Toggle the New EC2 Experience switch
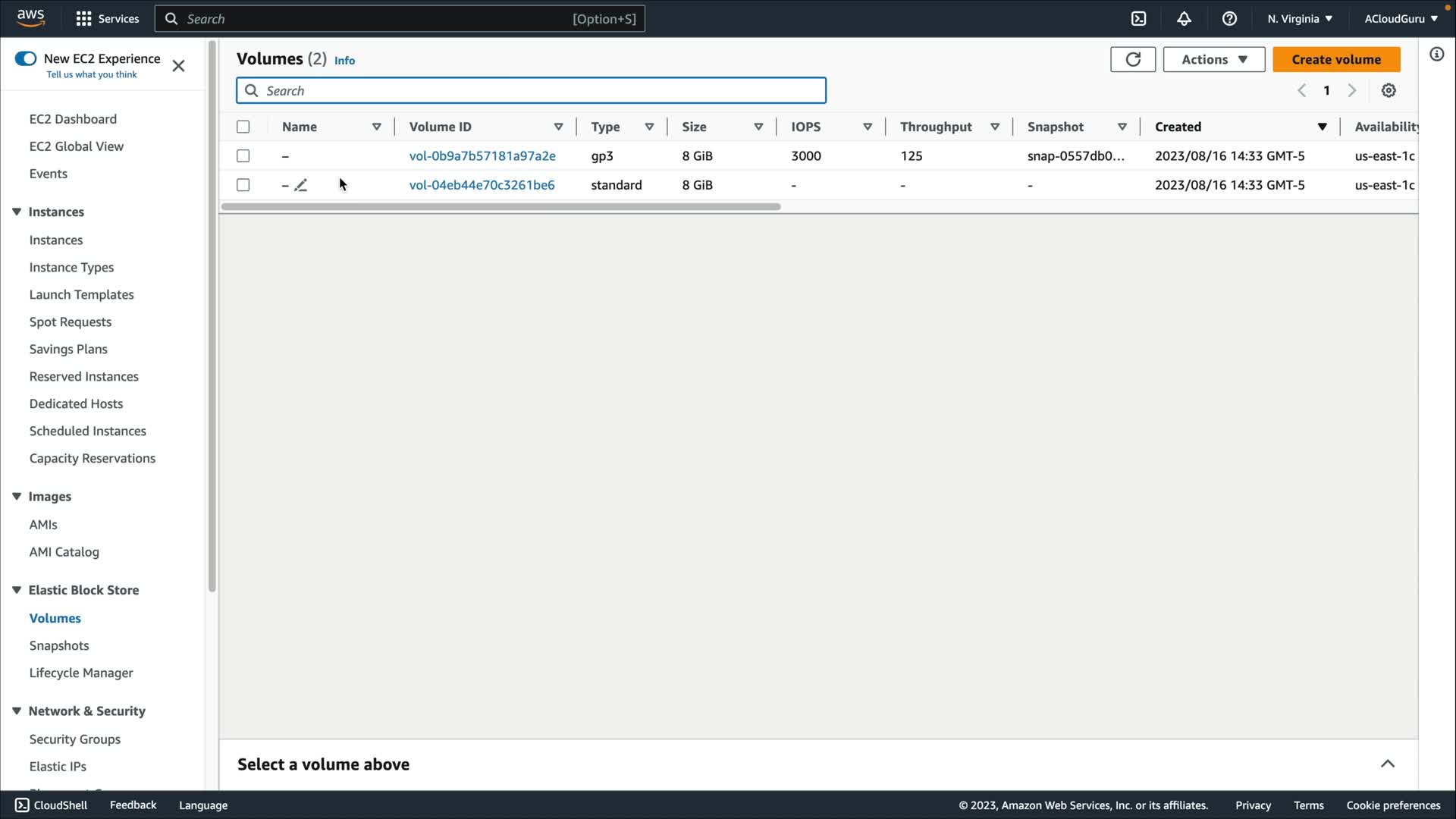Image resolution: width=1456 pixels, height=819 pixels. click(x=26, y=58)
